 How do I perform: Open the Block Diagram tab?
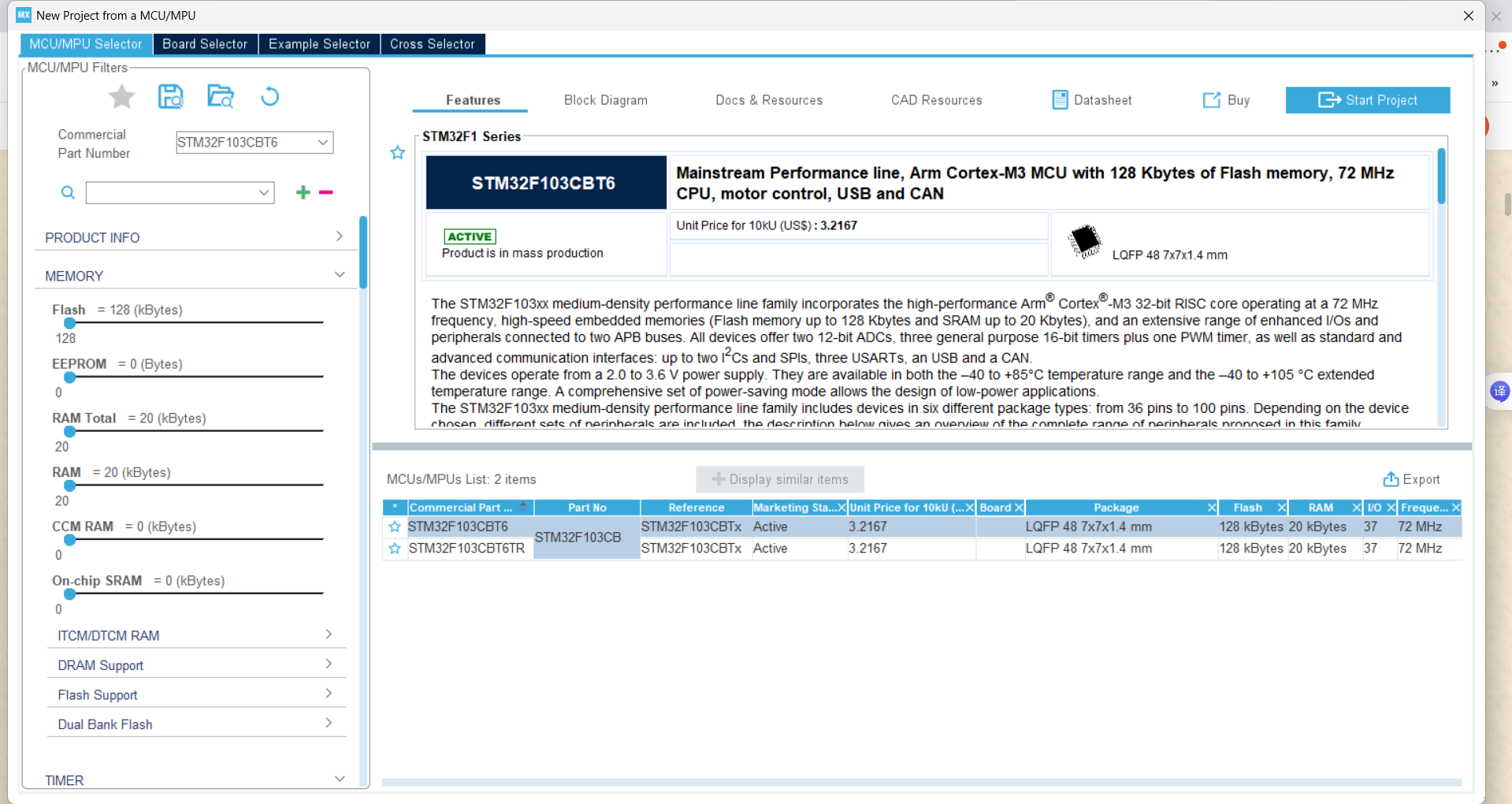pos(606,100)
